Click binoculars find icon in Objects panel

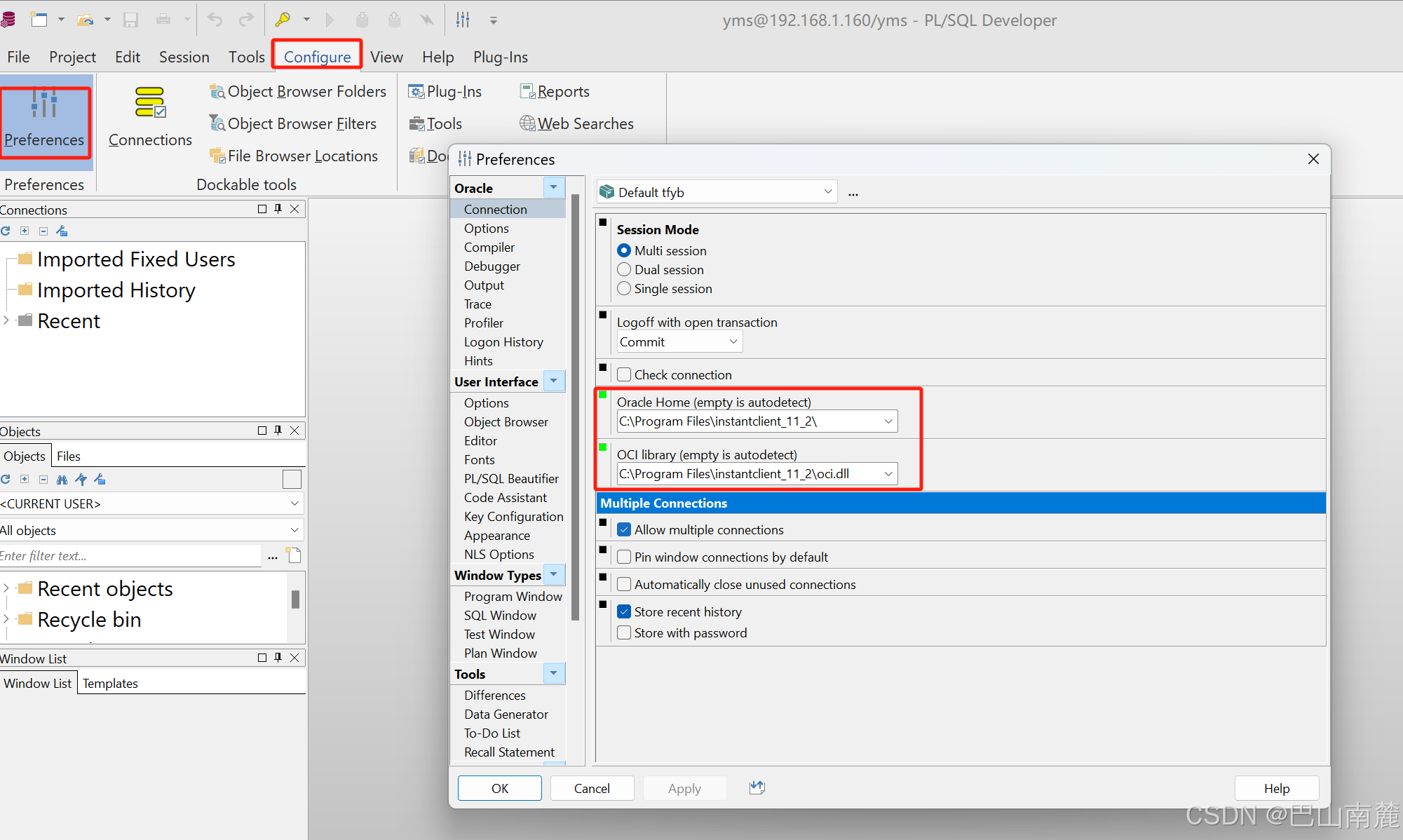tap(62, 480)
